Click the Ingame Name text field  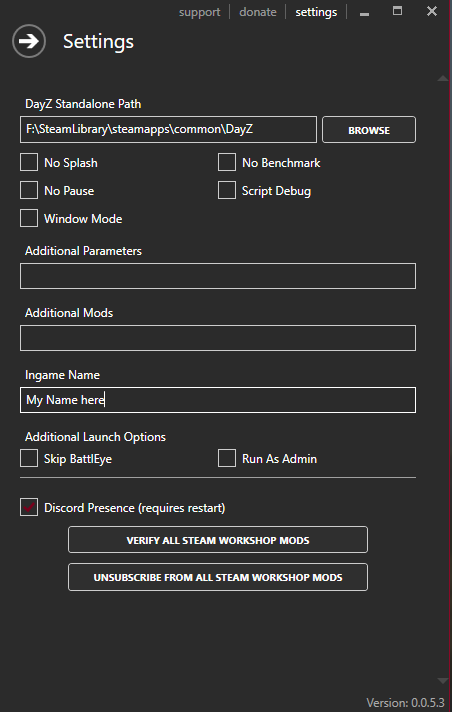[x=218, y=400]
